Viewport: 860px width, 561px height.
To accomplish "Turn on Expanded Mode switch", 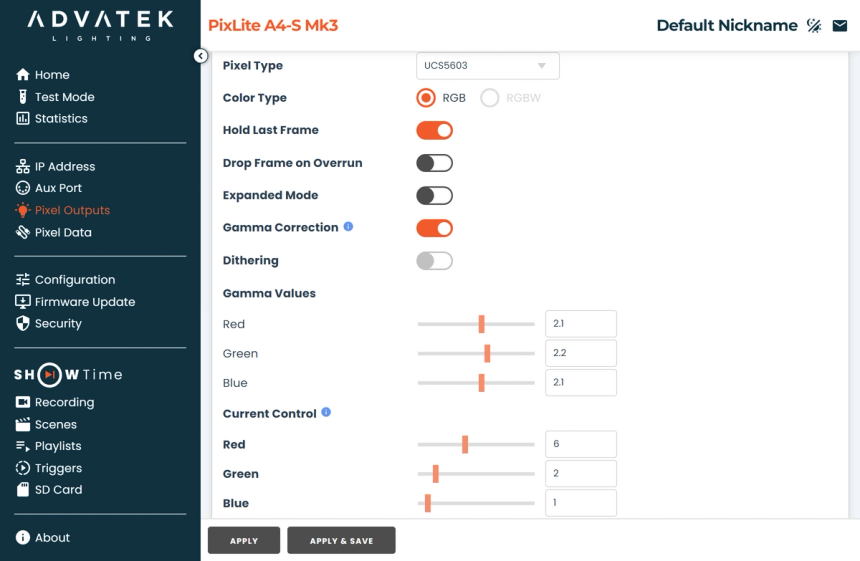I will (x=434, y=196).
